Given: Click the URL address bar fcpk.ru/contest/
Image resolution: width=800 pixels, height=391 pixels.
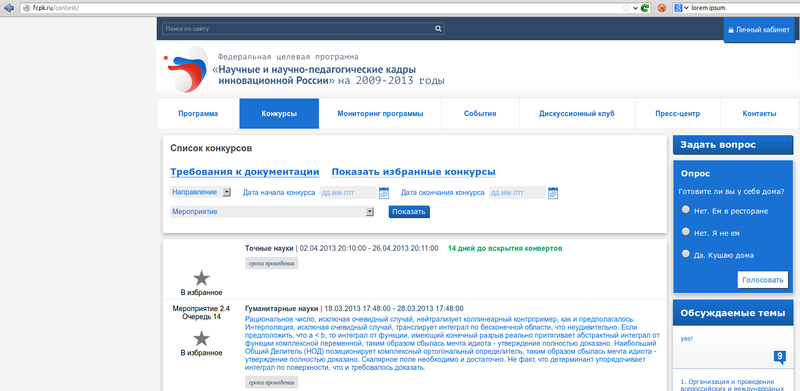Looking at the screenshot, I should 321,8.
